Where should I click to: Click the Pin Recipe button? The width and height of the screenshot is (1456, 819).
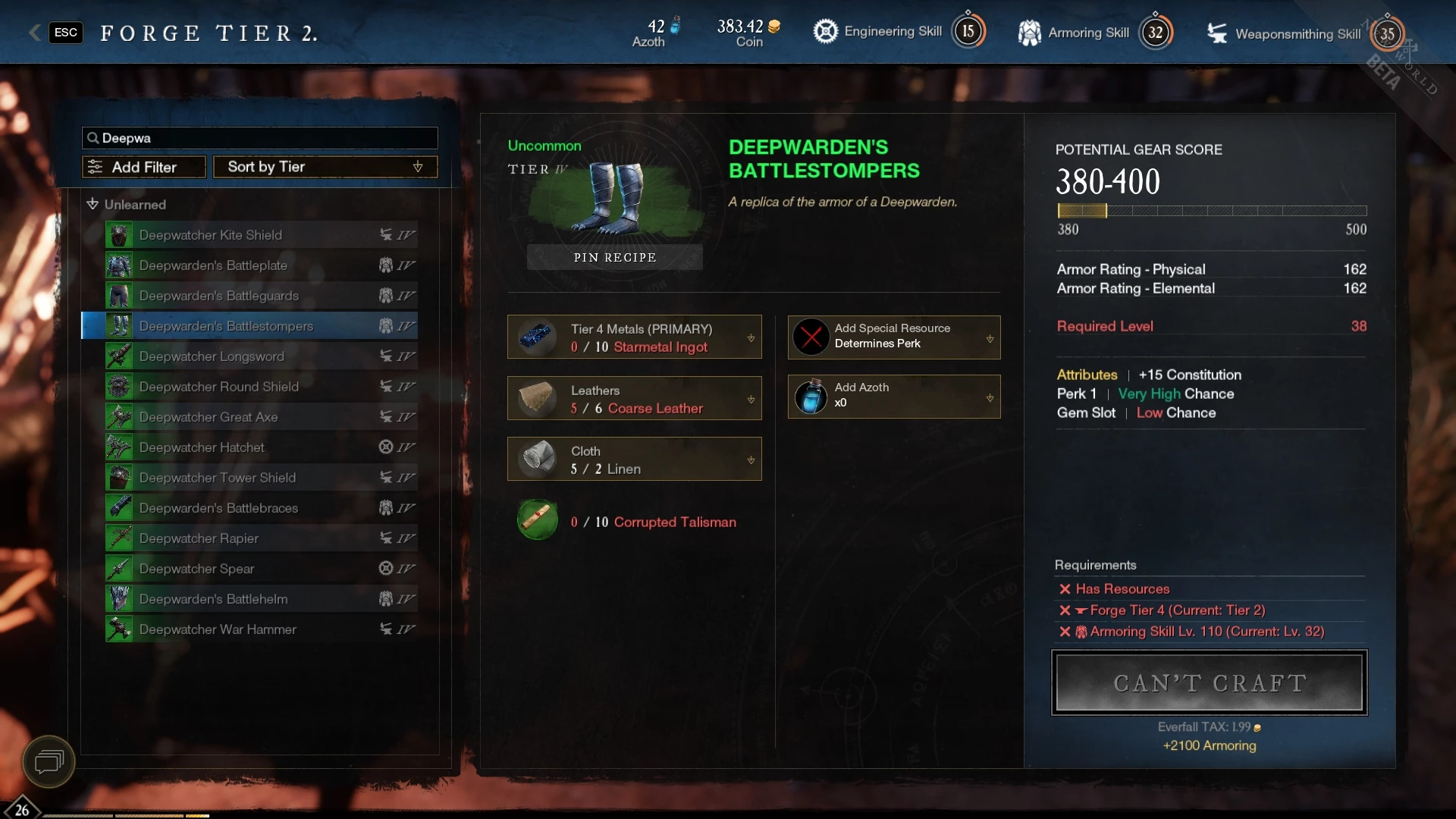(x=615, y=257)
